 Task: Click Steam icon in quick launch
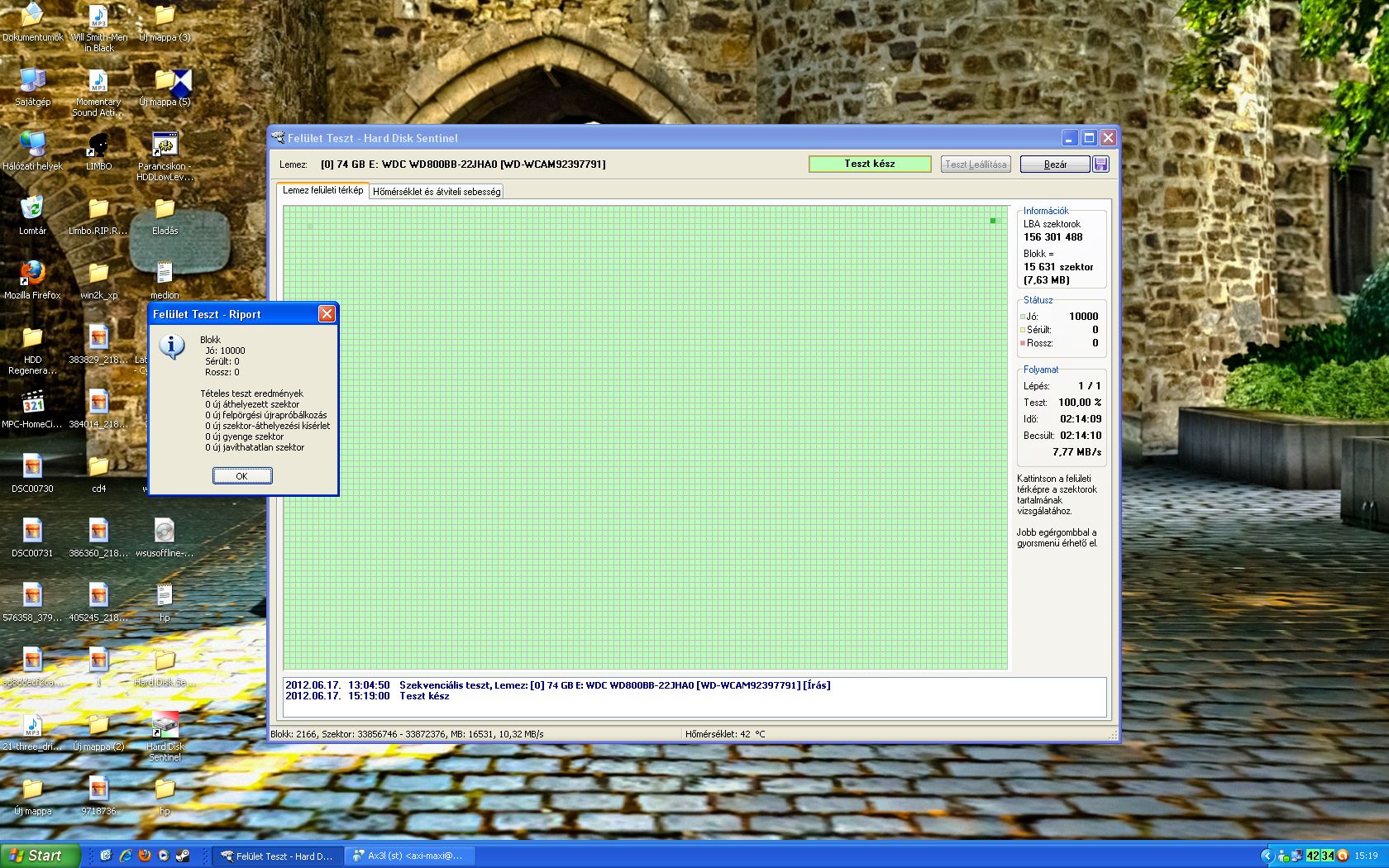coord(183,856)
